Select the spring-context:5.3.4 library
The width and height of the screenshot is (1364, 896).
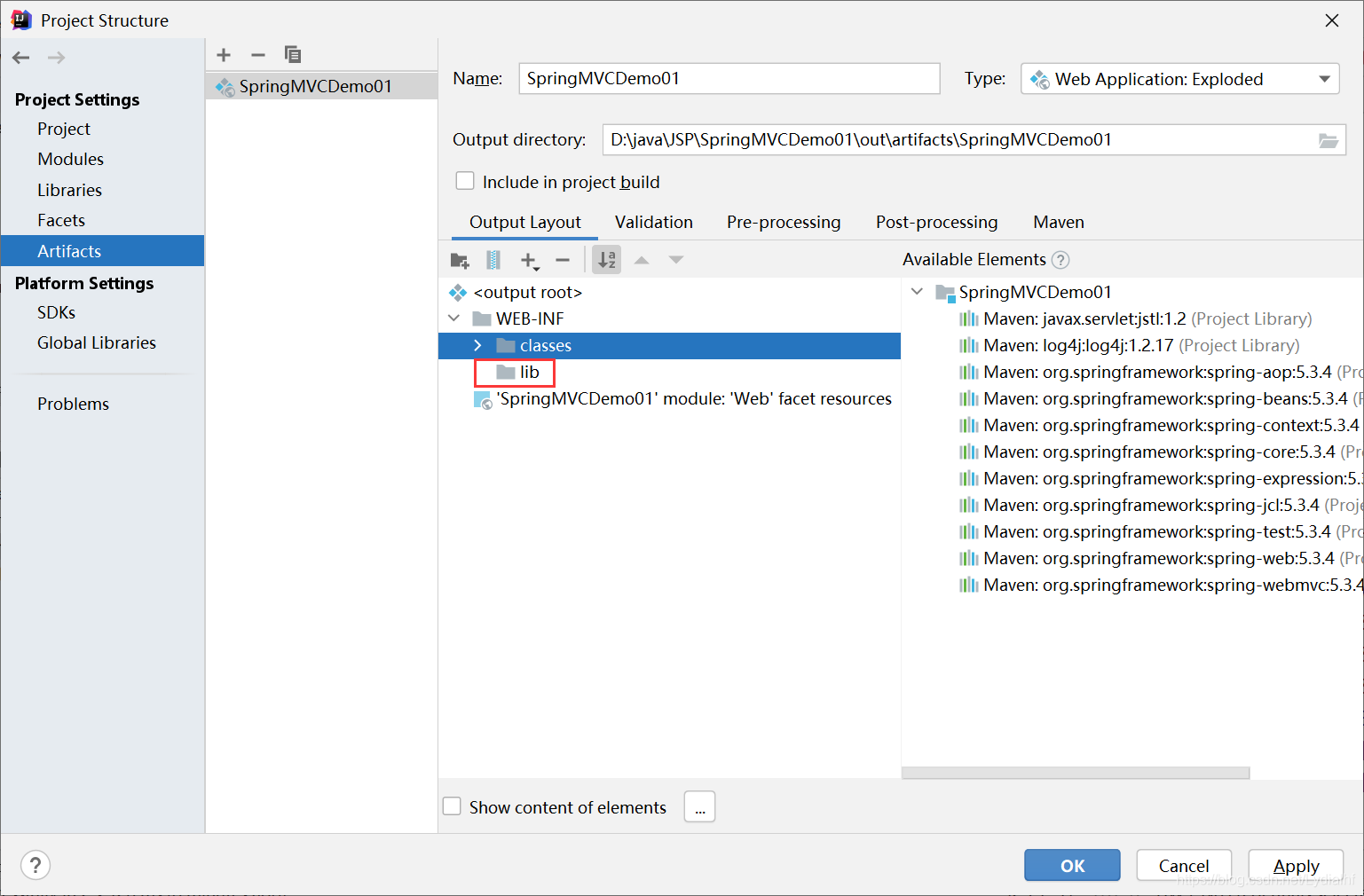click(x=1160, y=425)
